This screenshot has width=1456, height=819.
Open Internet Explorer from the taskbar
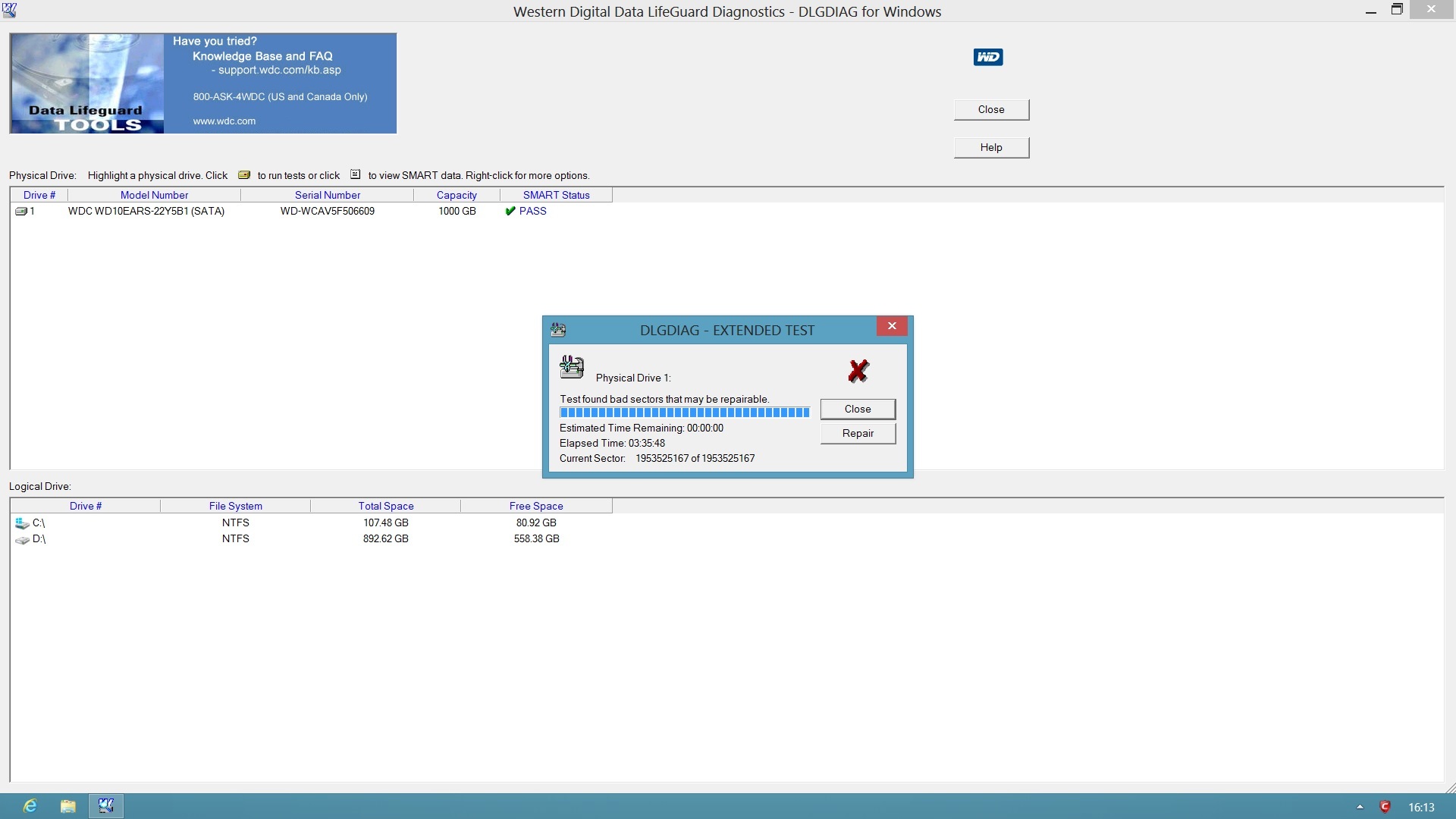point(30,806)
